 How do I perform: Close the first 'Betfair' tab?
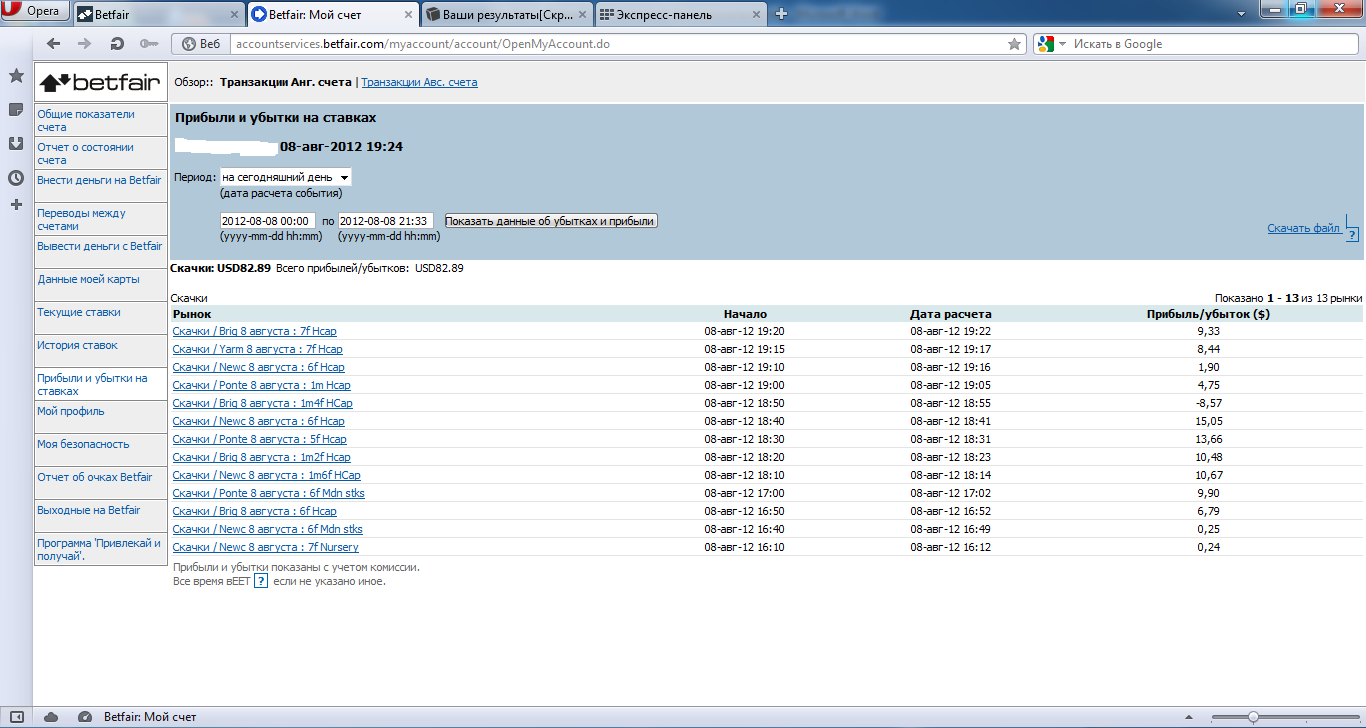[x=234, y=14]
